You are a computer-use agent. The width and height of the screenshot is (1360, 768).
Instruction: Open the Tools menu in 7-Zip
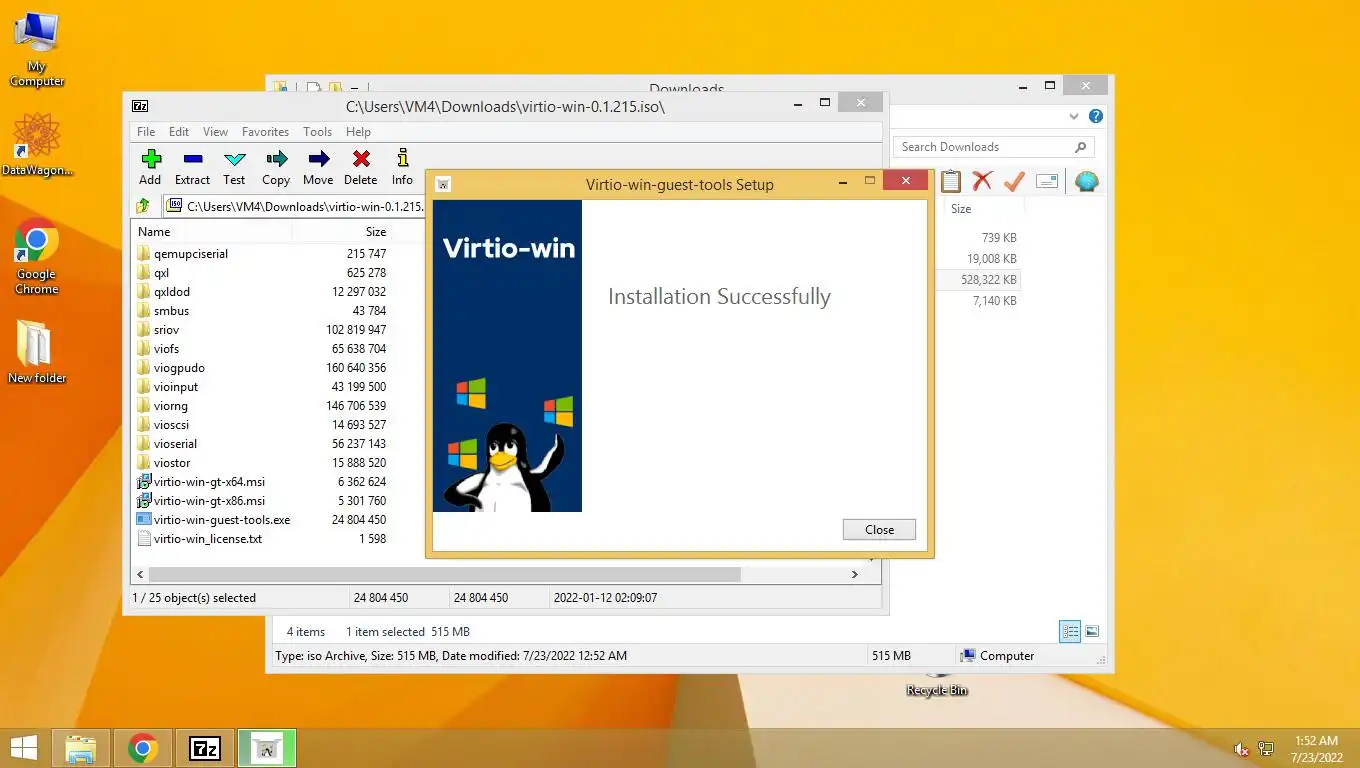point(317,132)
